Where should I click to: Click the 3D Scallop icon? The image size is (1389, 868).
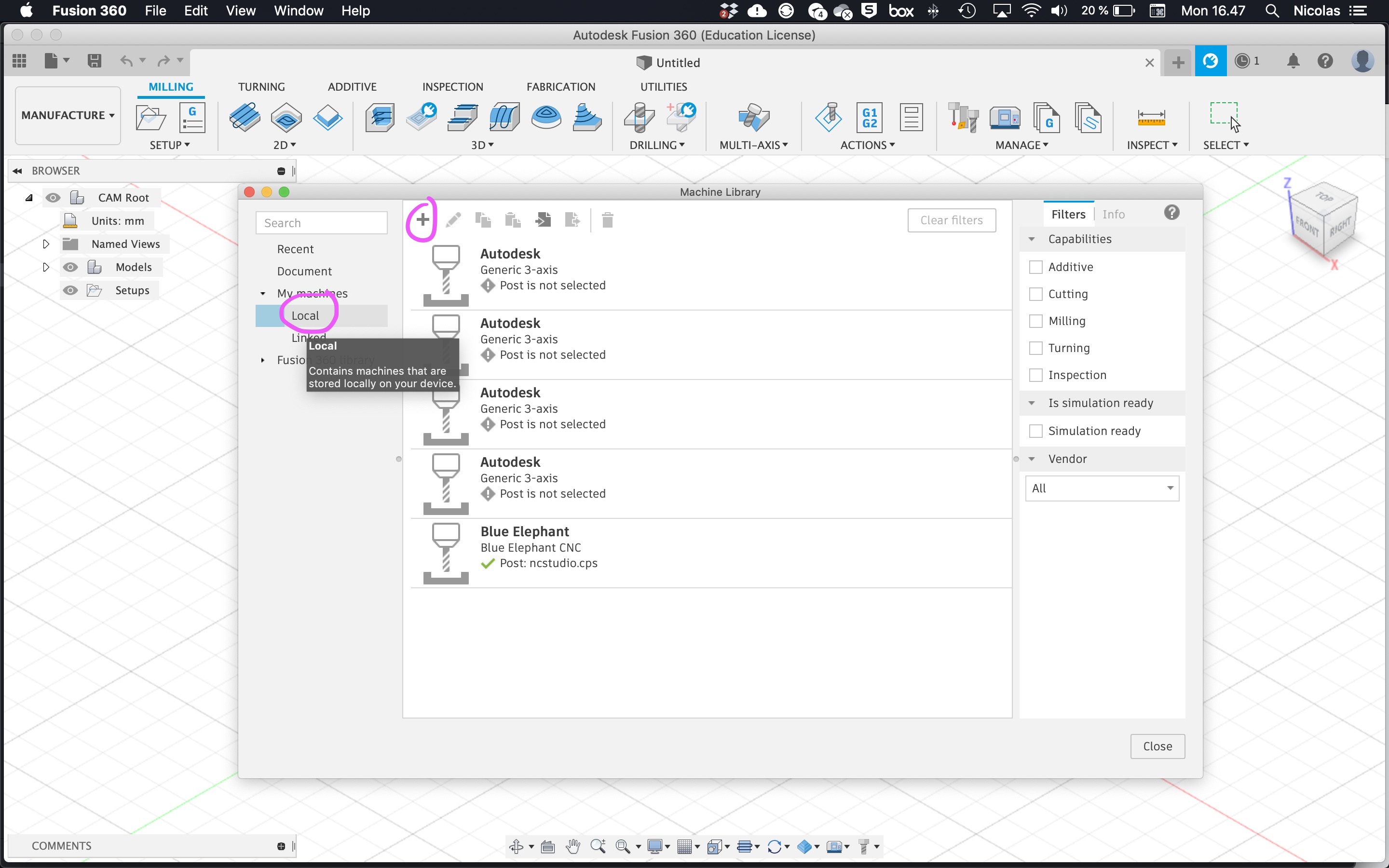pos(546,117)
